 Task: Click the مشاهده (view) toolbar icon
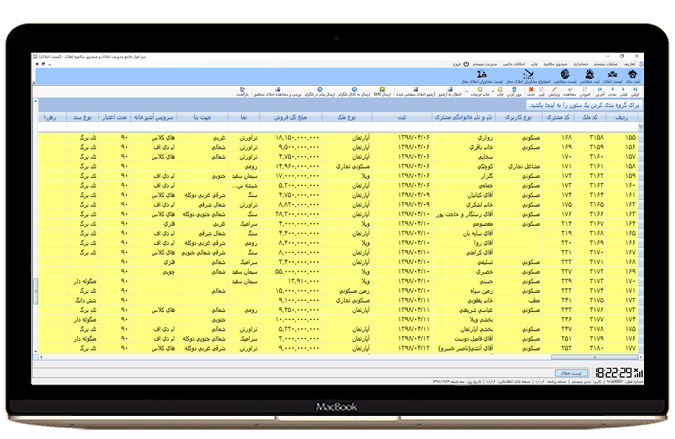[570, 90]
